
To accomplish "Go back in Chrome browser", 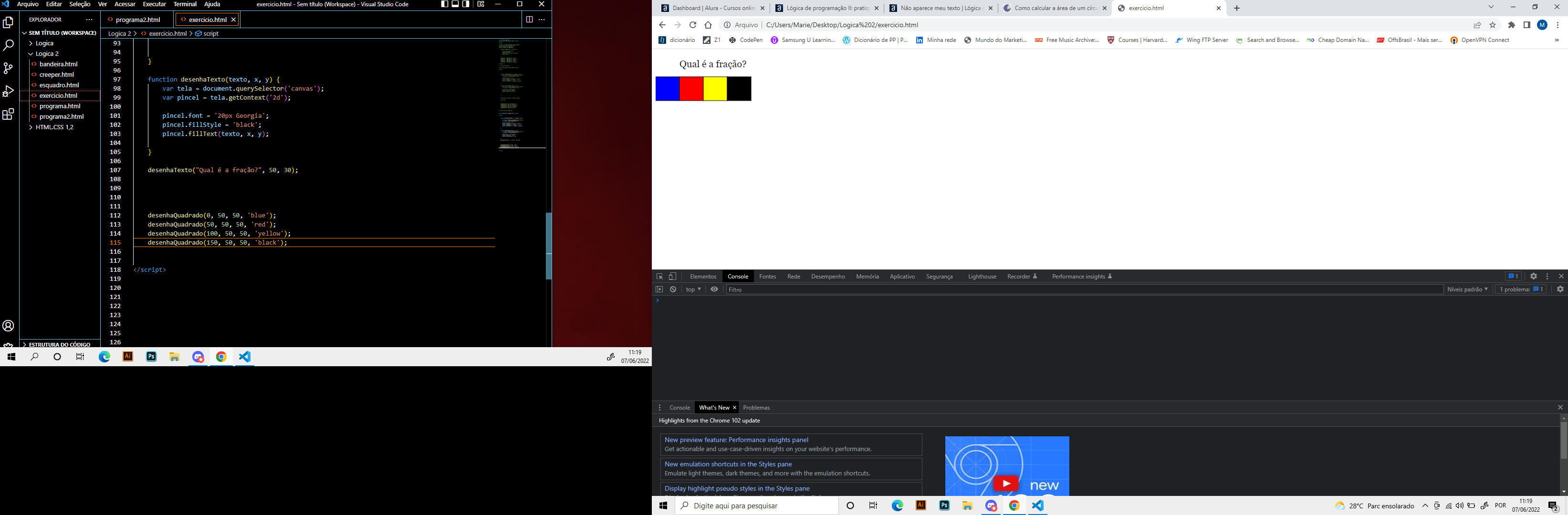I will (x=662, y=25).
